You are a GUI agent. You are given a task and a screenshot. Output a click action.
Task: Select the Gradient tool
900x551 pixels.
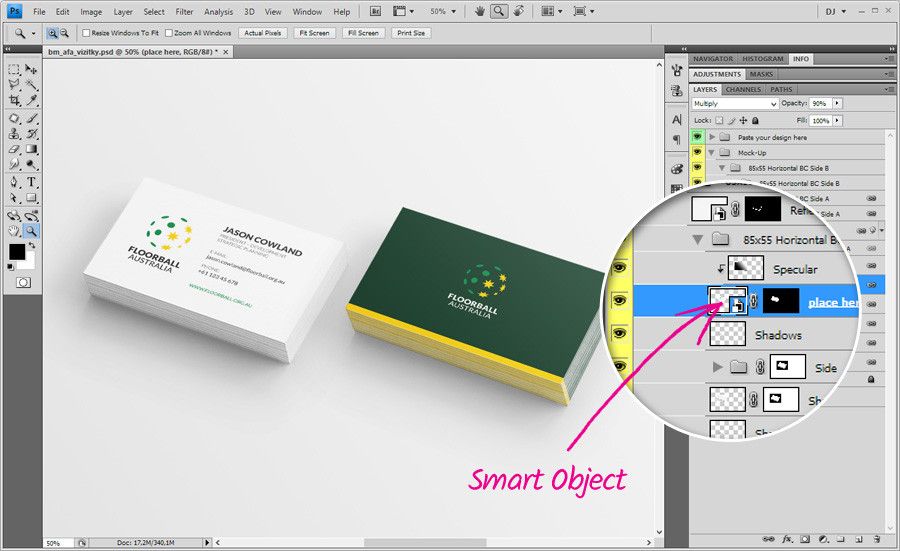click(32, 149)
